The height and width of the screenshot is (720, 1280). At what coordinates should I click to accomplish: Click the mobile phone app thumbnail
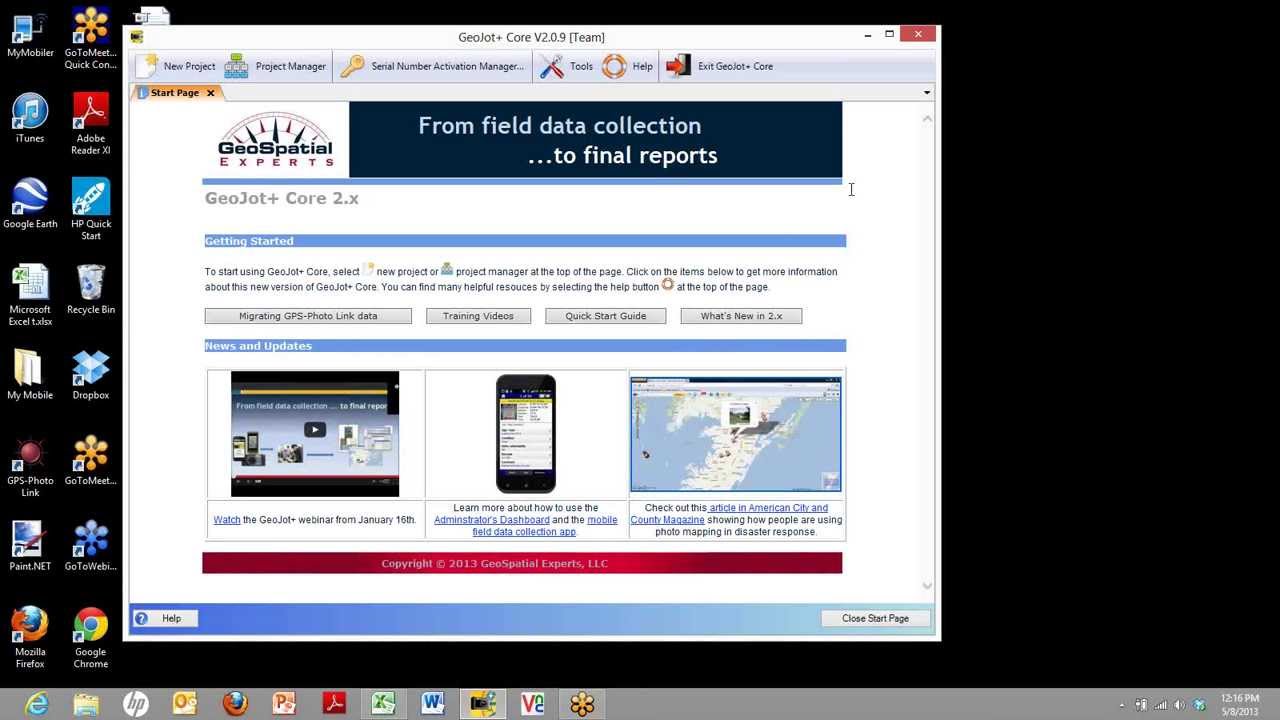tap(526, 434)
